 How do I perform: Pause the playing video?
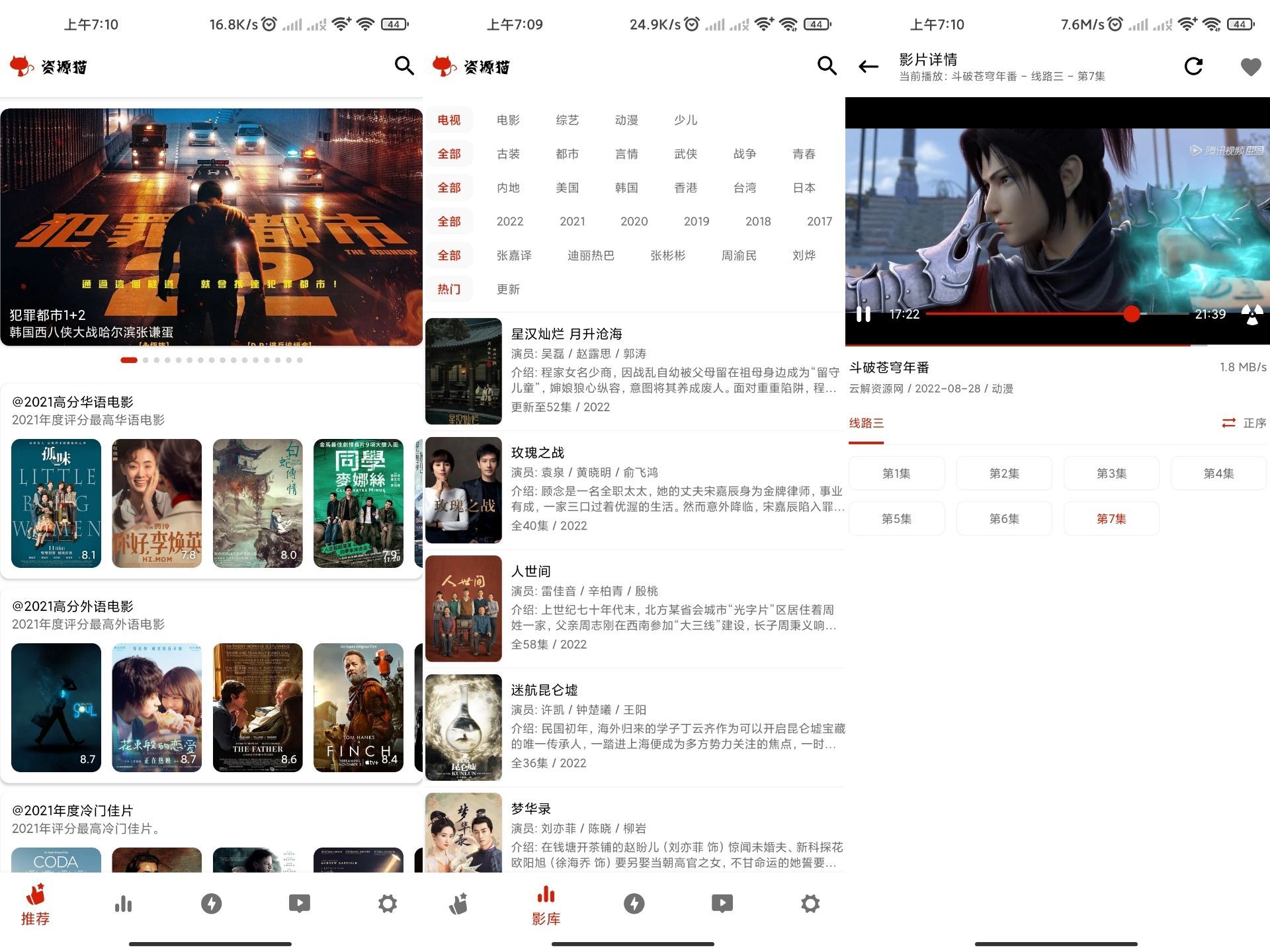click(863, 314)
